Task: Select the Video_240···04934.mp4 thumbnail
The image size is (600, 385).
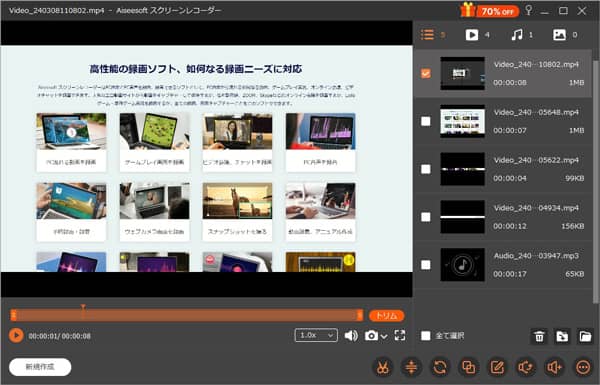Action: click(x=462, y=217)
